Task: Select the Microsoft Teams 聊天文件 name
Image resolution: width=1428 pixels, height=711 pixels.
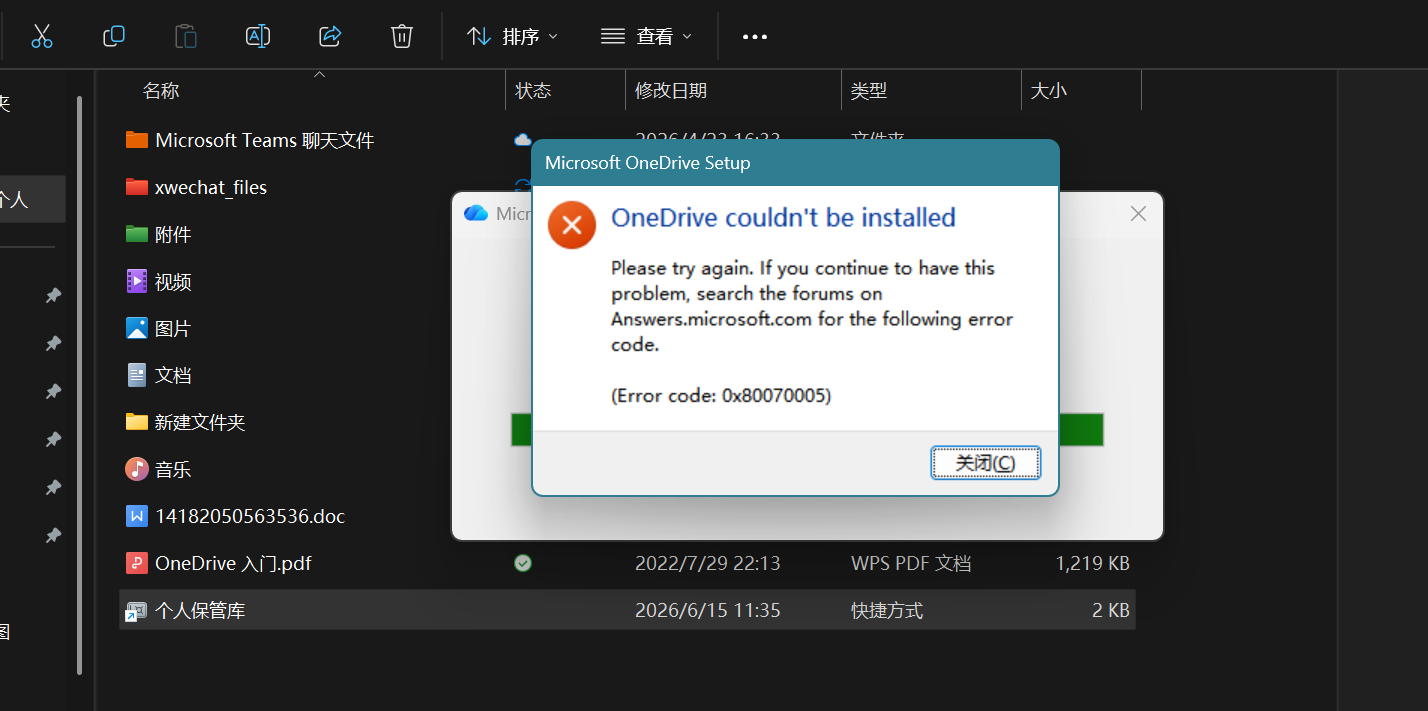Action: (x=265, y=141)
